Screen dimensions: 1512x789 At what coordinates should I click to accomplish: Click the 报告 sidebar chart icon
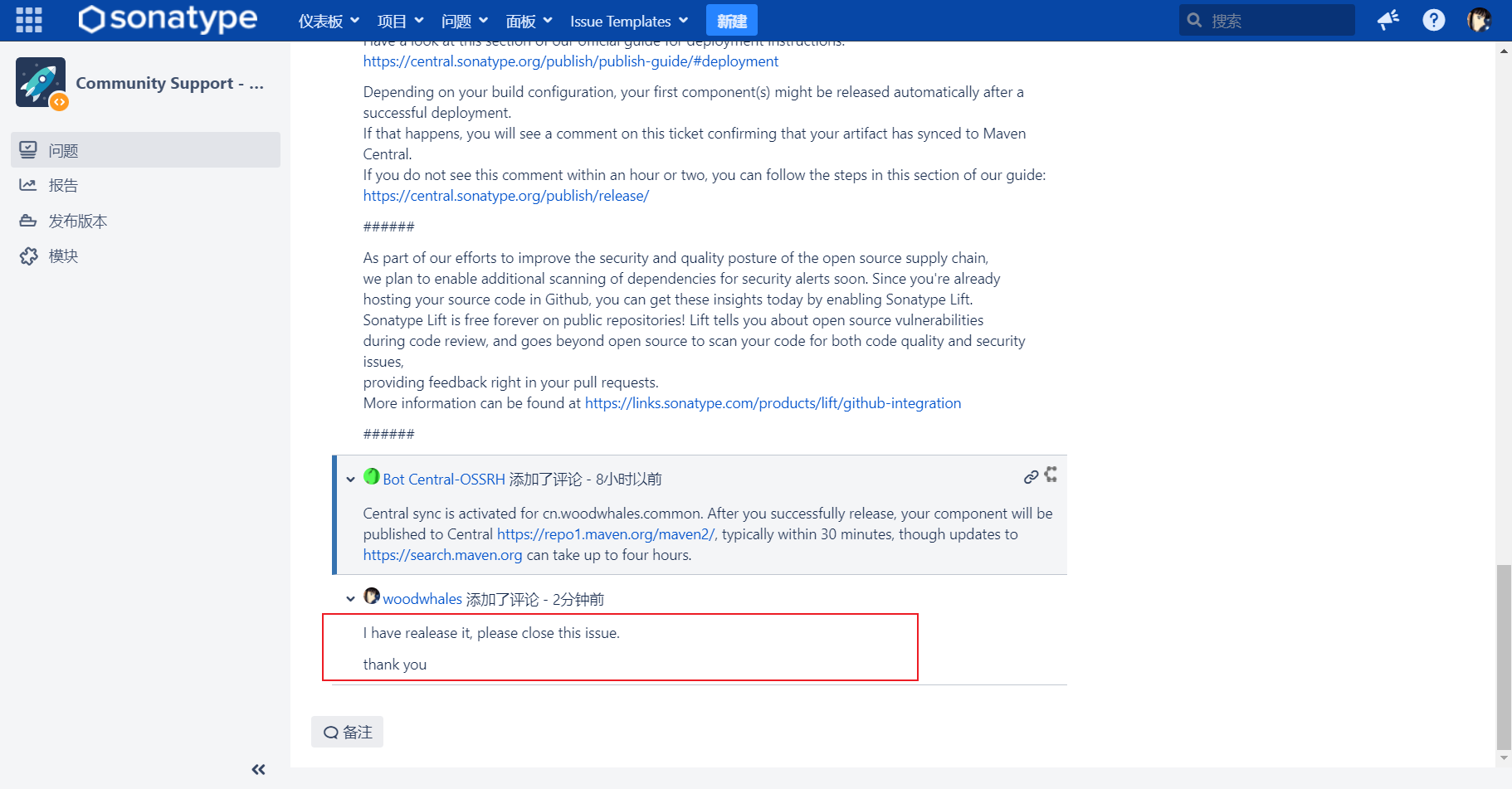point(28,185)
